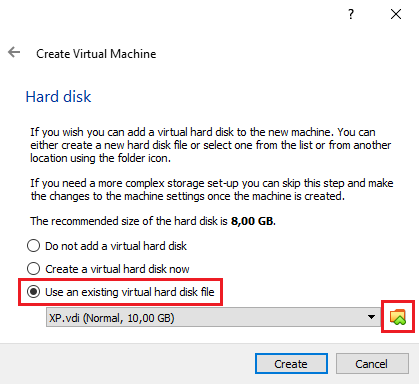Select Do not add a virtual hard disk

coord(107,246)
